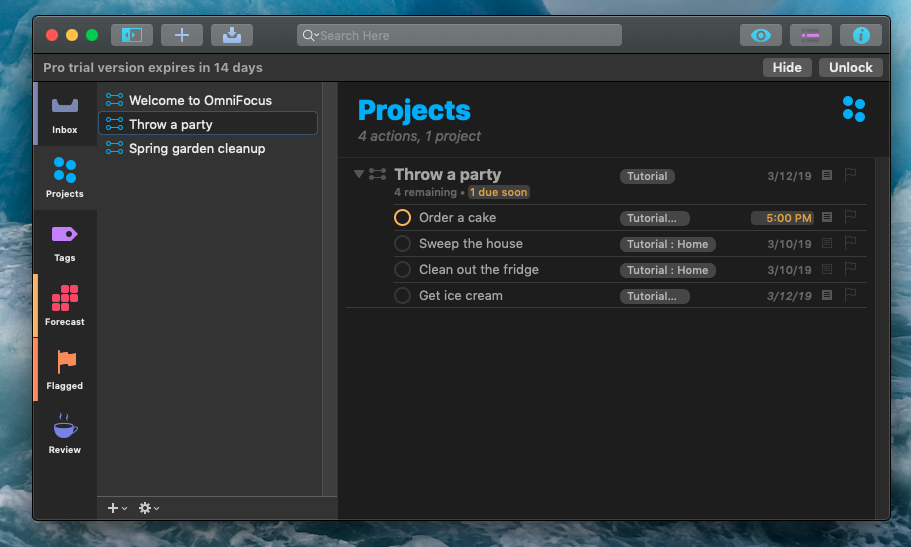Mark Clean out the fridge complete

point(402,270)
